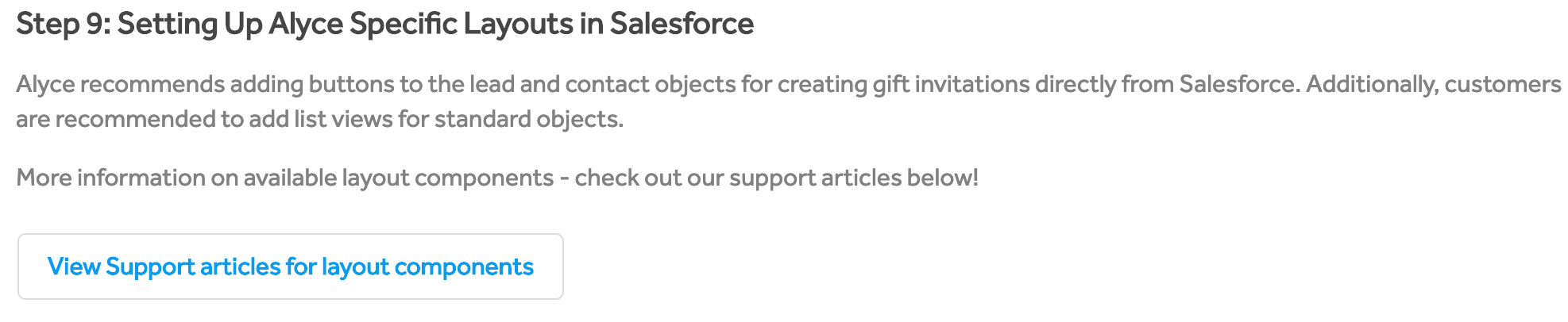Image resolution: width=1568 pixels, height=322 pixels.
Task: Click the word customers ending the first line
Action: click(x=1503, y=84)
